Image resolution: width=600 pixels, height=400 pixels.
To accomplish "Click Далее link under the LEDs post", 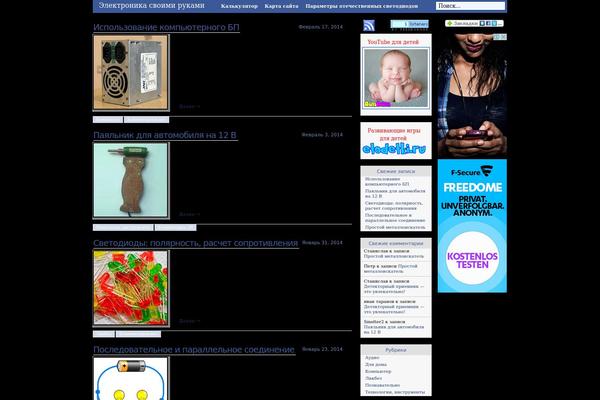I will click(189, 321).
